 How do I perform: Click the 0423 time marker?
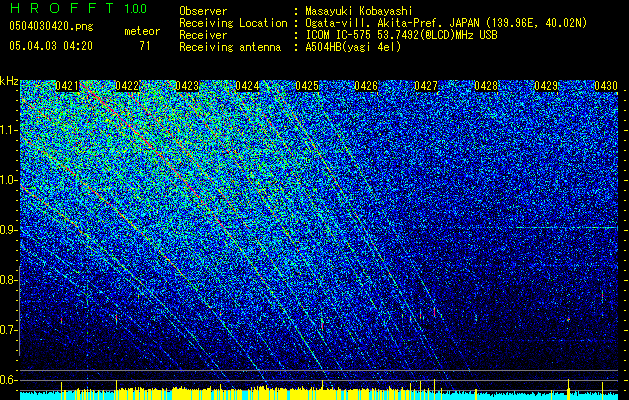tap(187, 86)
